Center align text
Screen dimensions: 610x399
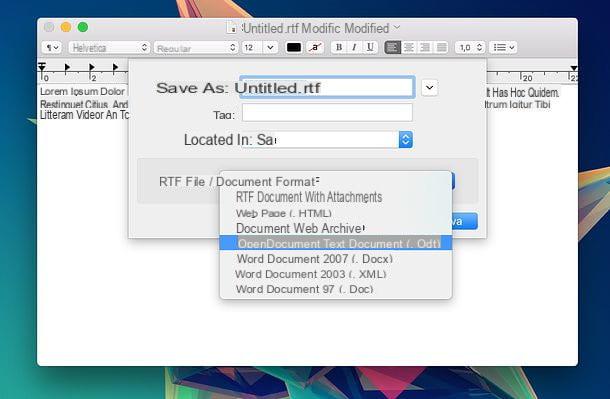[x=408, y=47]
